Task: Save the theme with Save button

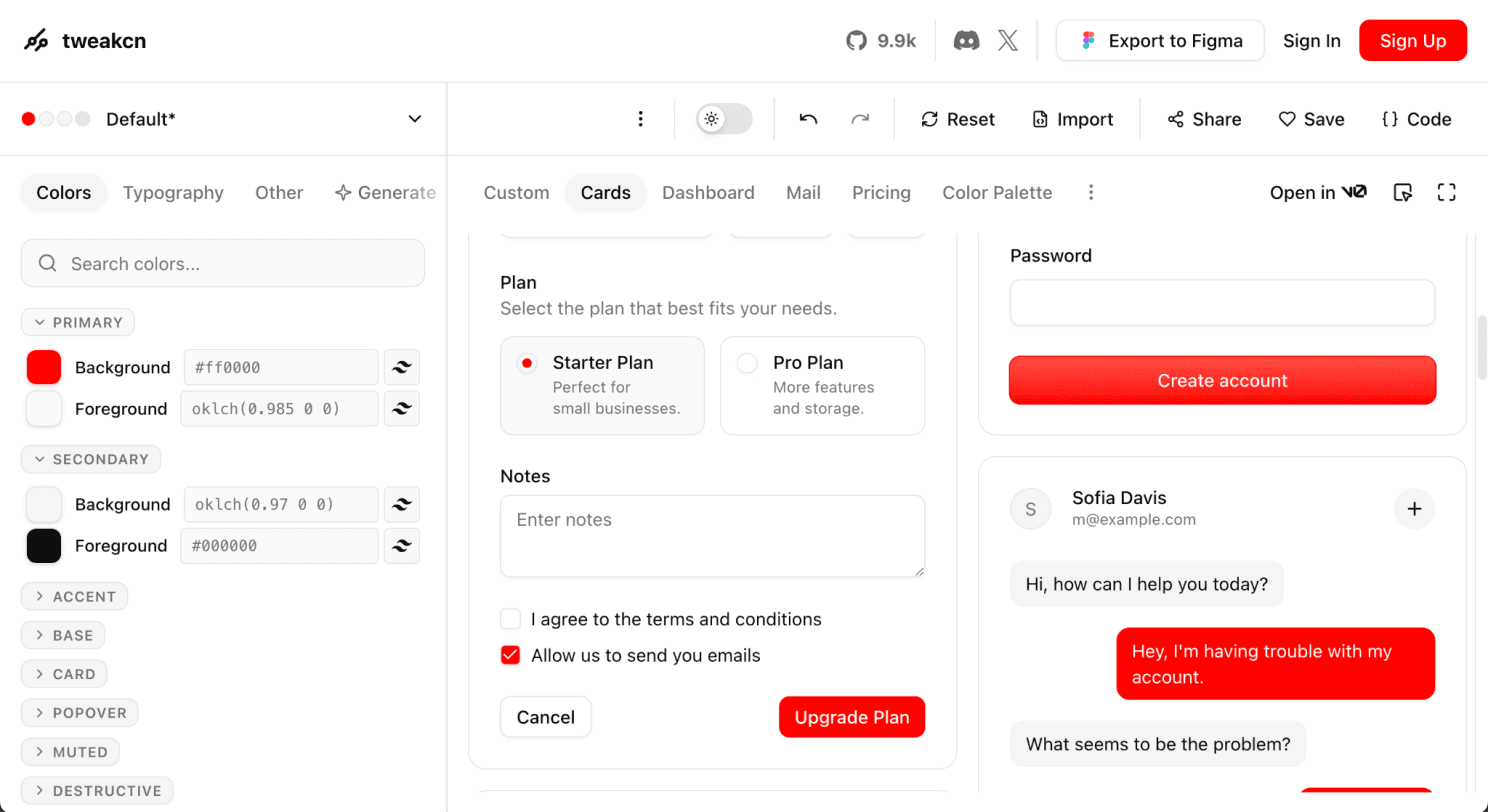Action: click(1311, 119)
